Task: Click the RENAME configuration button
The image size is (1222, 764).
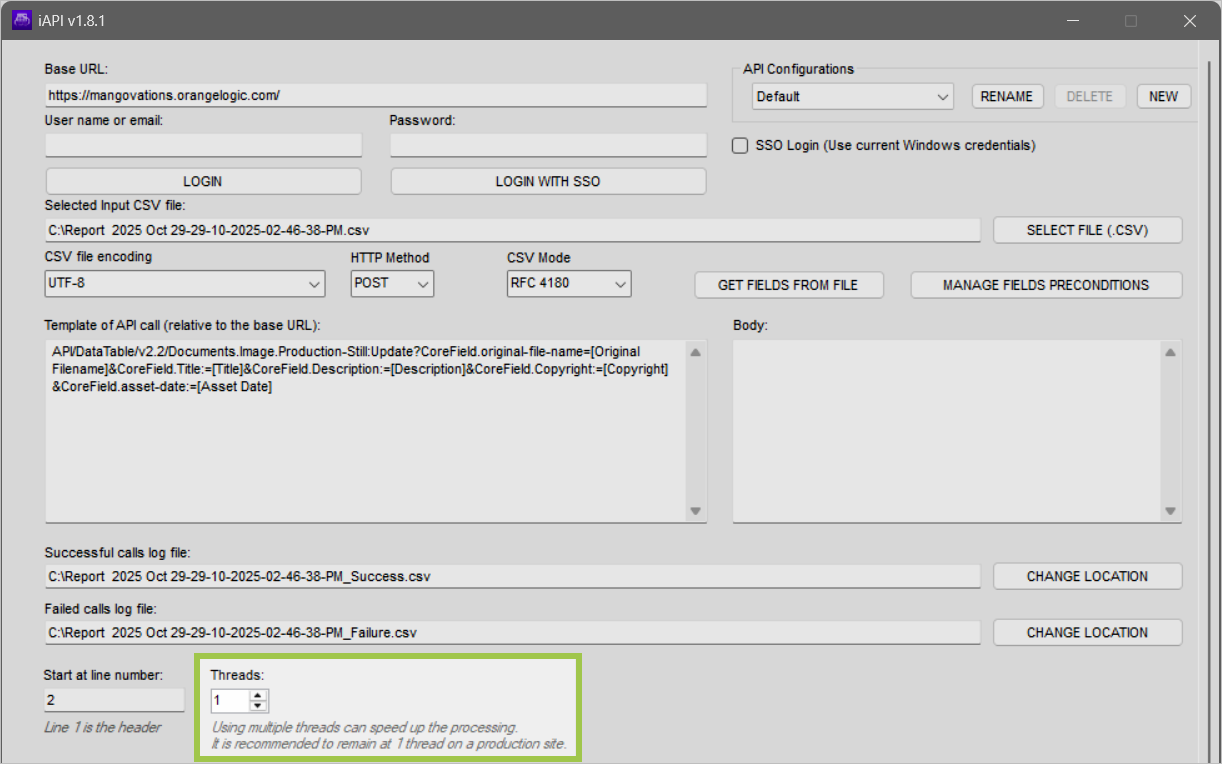Action: click(1006, 96)
